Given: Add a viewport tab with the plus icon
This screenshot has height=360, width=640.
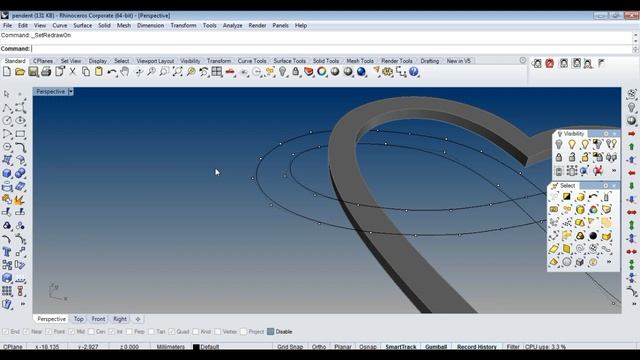Looking at the screenshot, I should pos(138,319).
